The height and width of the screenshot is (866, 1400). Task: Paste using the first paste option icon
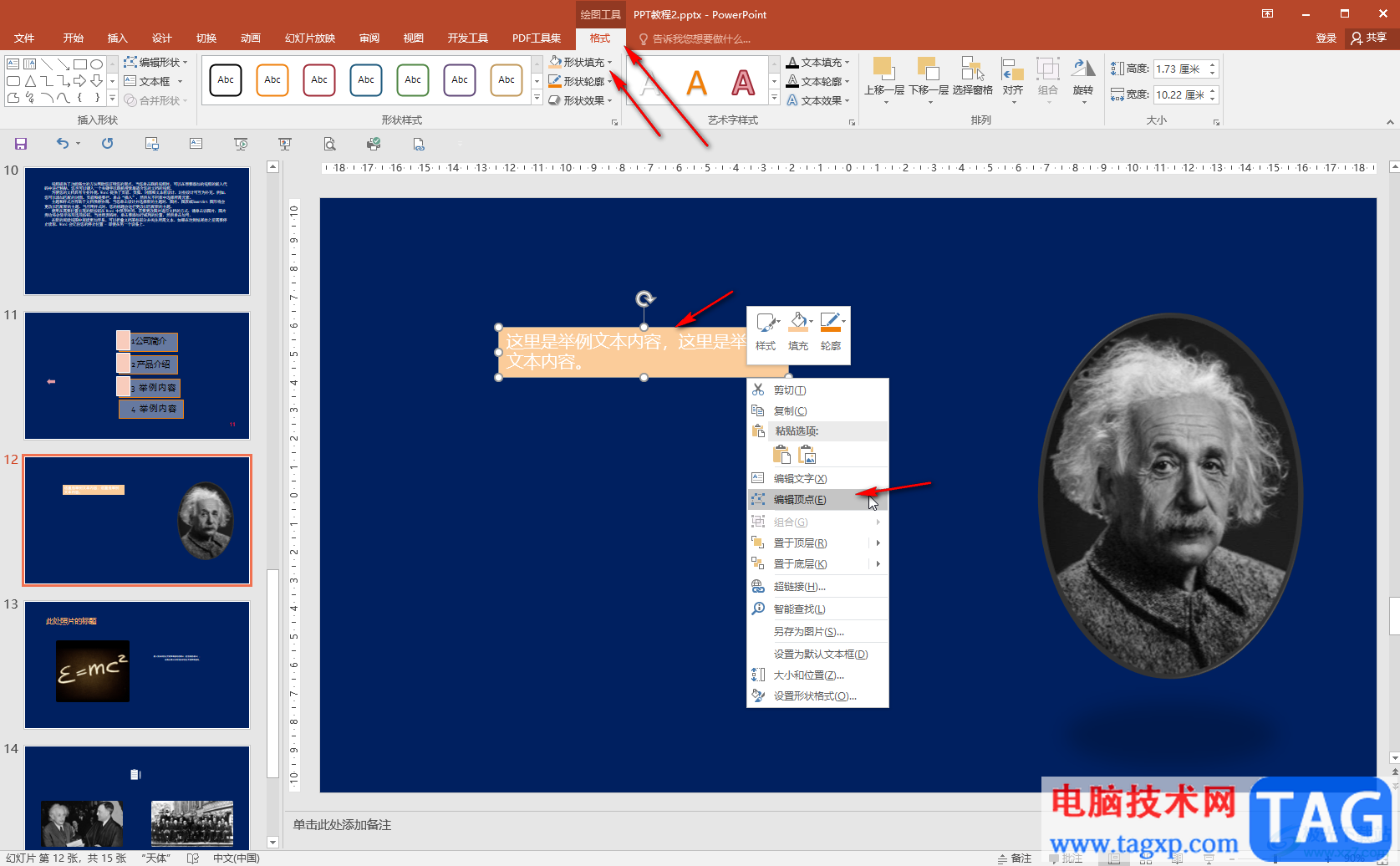point(781,454)
